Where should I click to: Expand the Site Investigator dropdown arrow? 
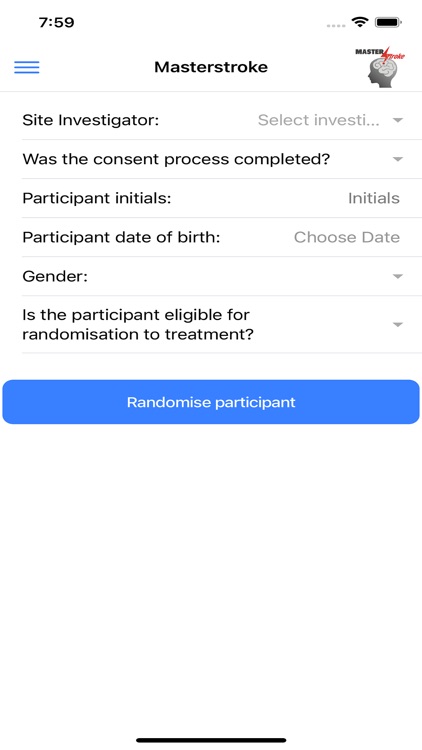398,120
